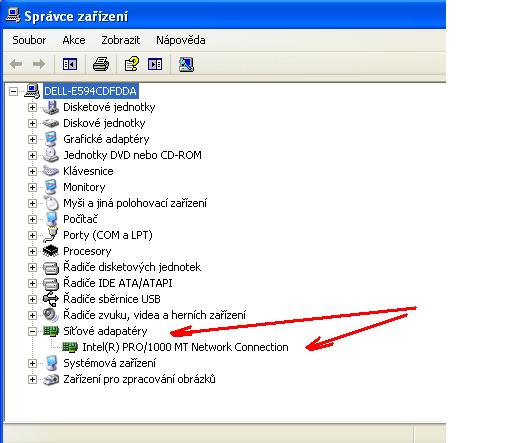This screenshot has height=443, width=512.
Task: Select the Procesory label
Action: (87, 251)
